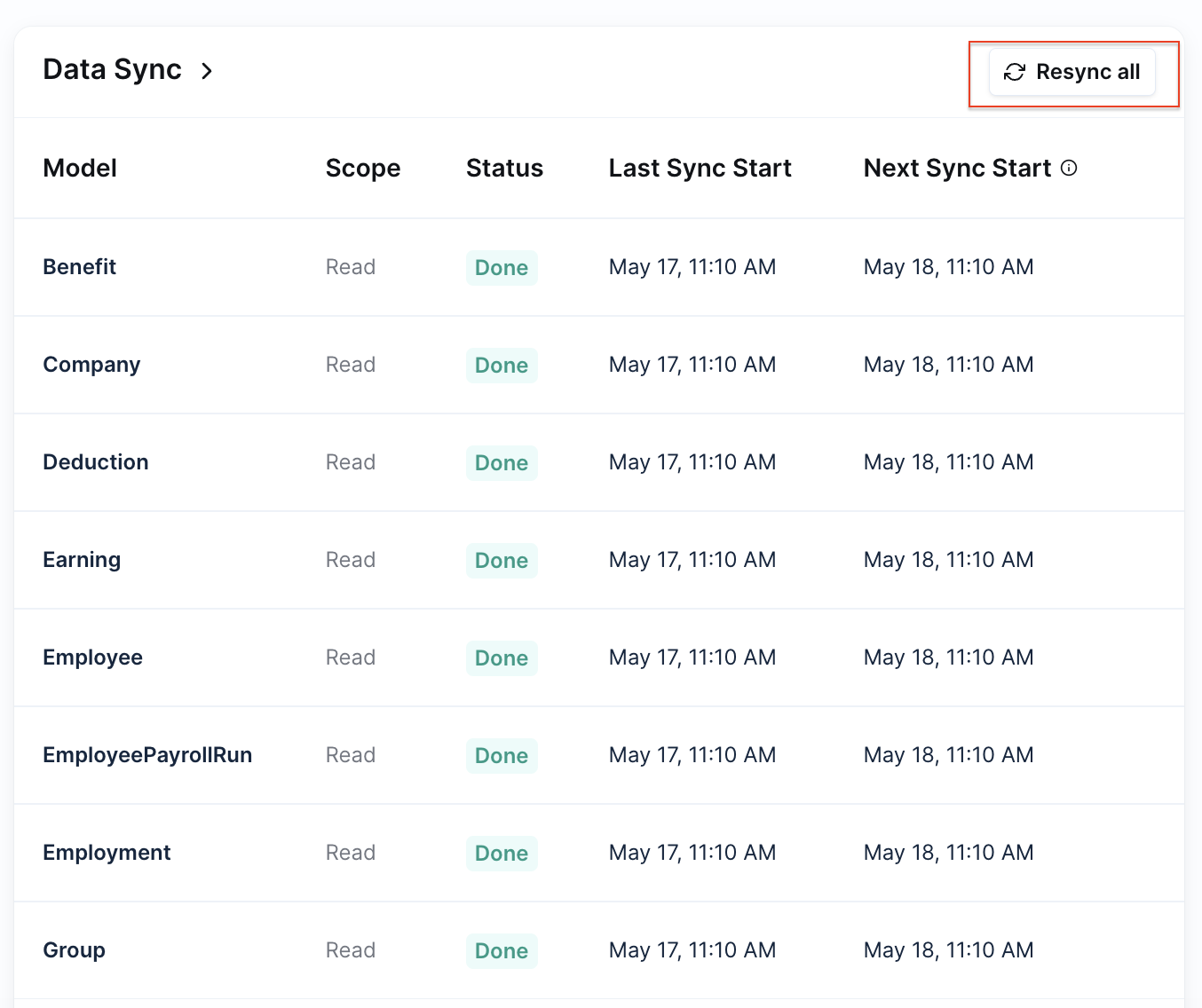
Task: Click the Last Sync Start column header
Action: click(x=700, y=169)
